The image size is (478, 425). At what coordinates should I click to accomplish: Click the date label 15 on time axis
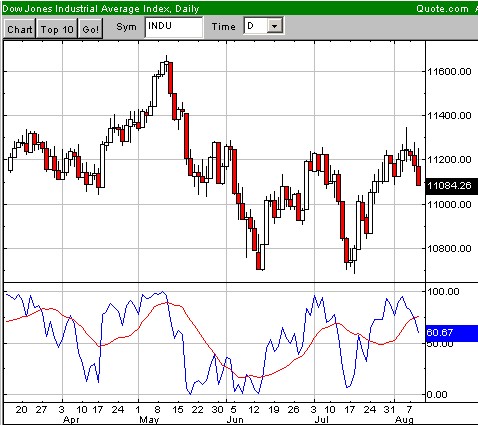178,409
